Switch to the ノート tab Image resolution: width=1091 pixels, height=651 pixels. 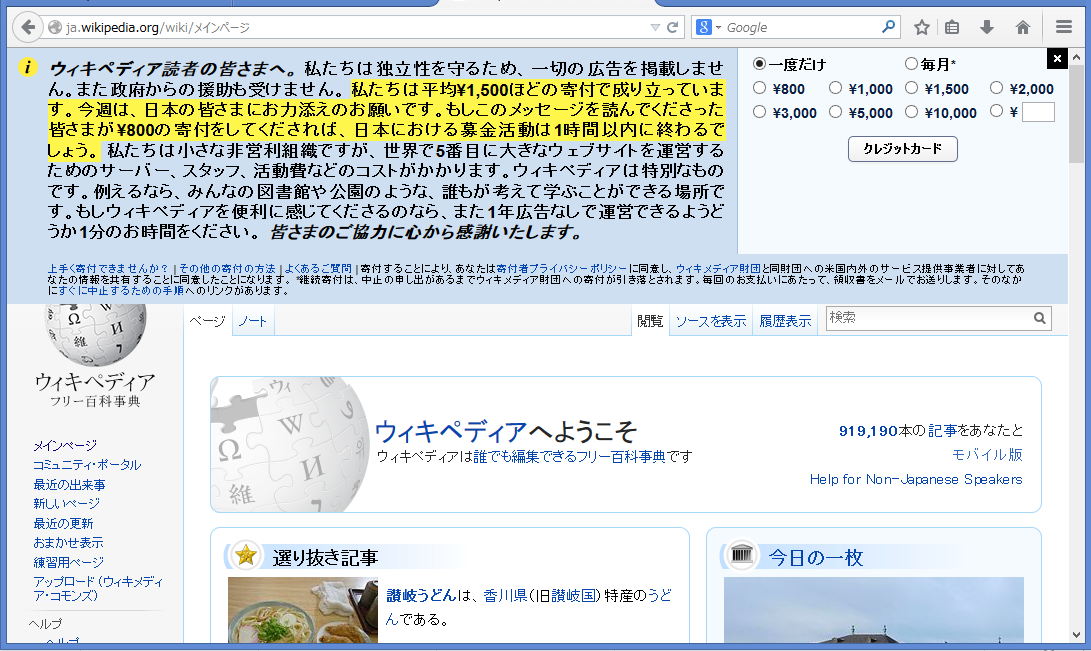(253, 321)
